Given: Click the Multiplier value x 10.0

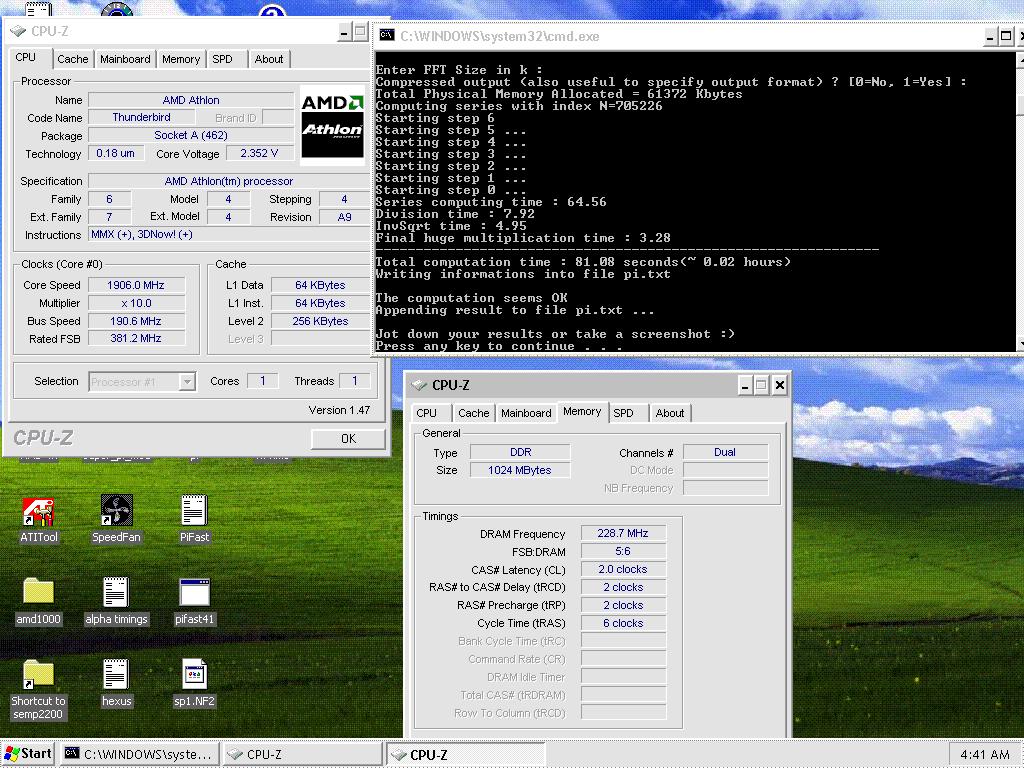Looking at the screenshot, I should (136, 303).
